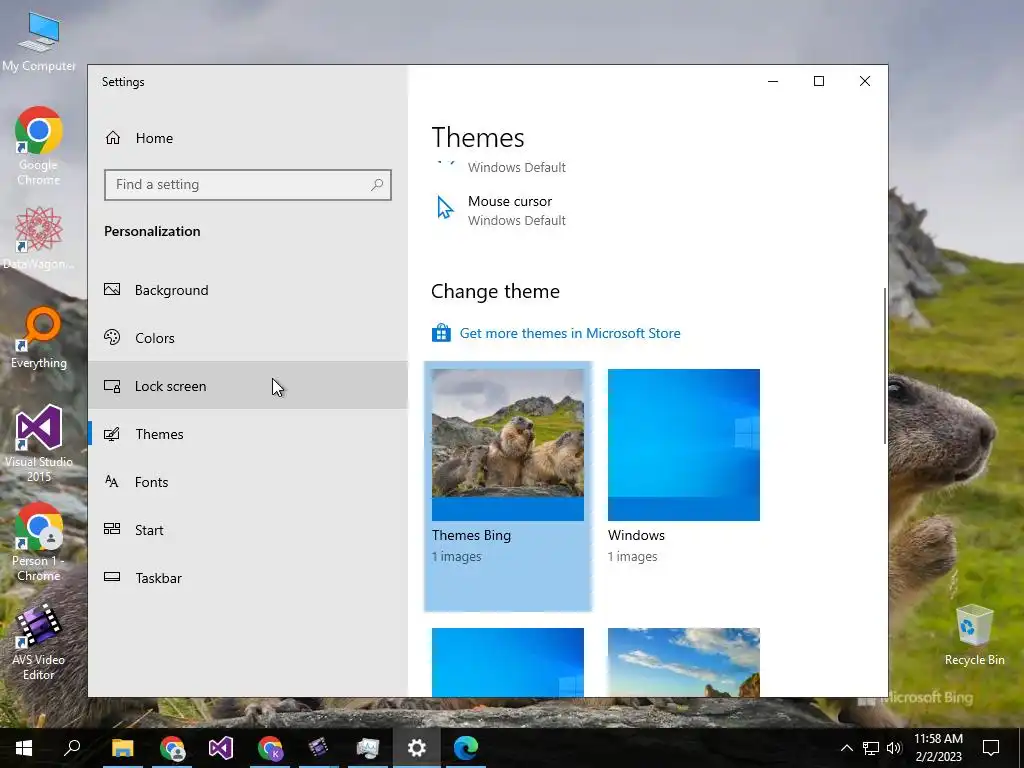Maximize the Settings window
The image size is (1024, 768).
click(819, 81)
